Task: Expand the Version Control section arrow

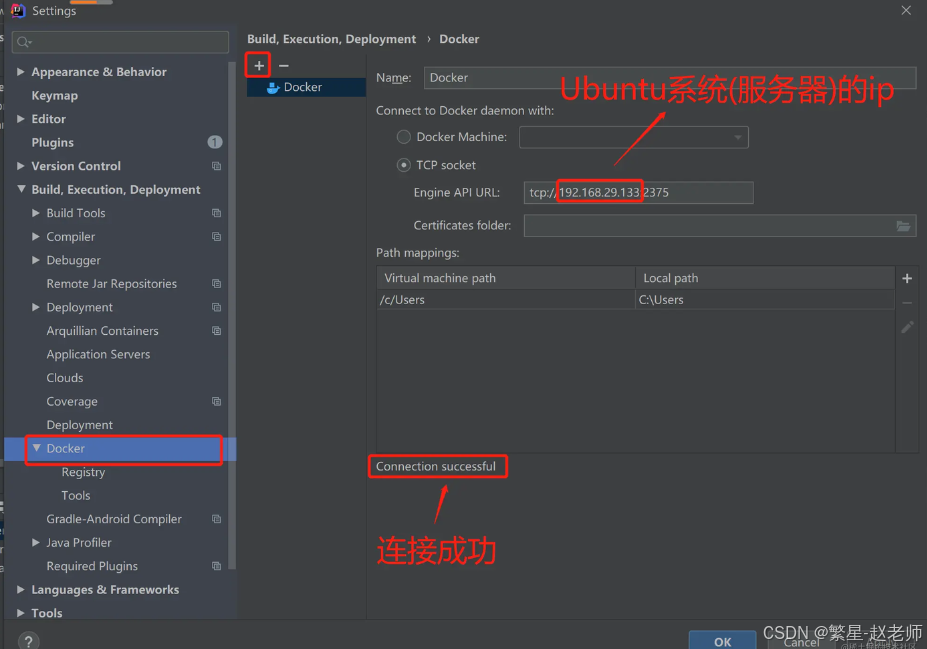Action: tap(21, 166)
